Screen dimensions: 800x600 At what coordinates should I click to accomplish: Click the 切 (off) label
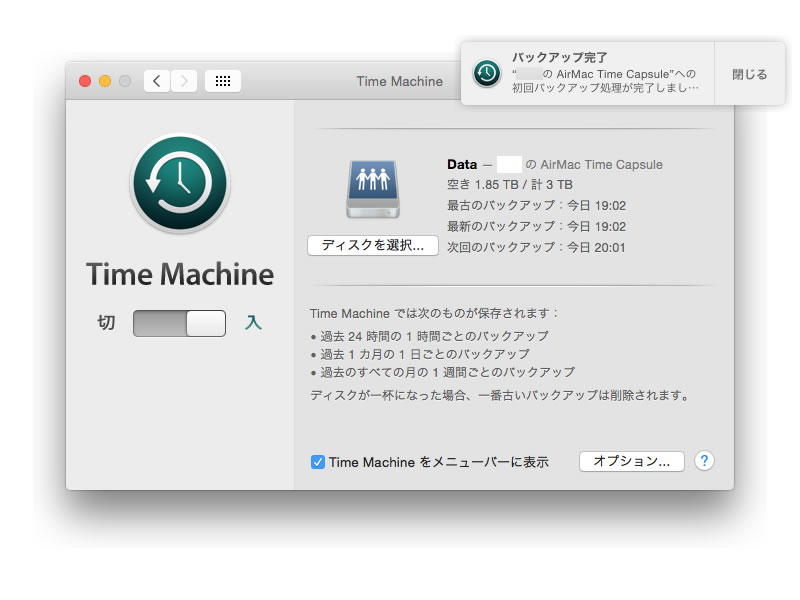click(106, 322)
